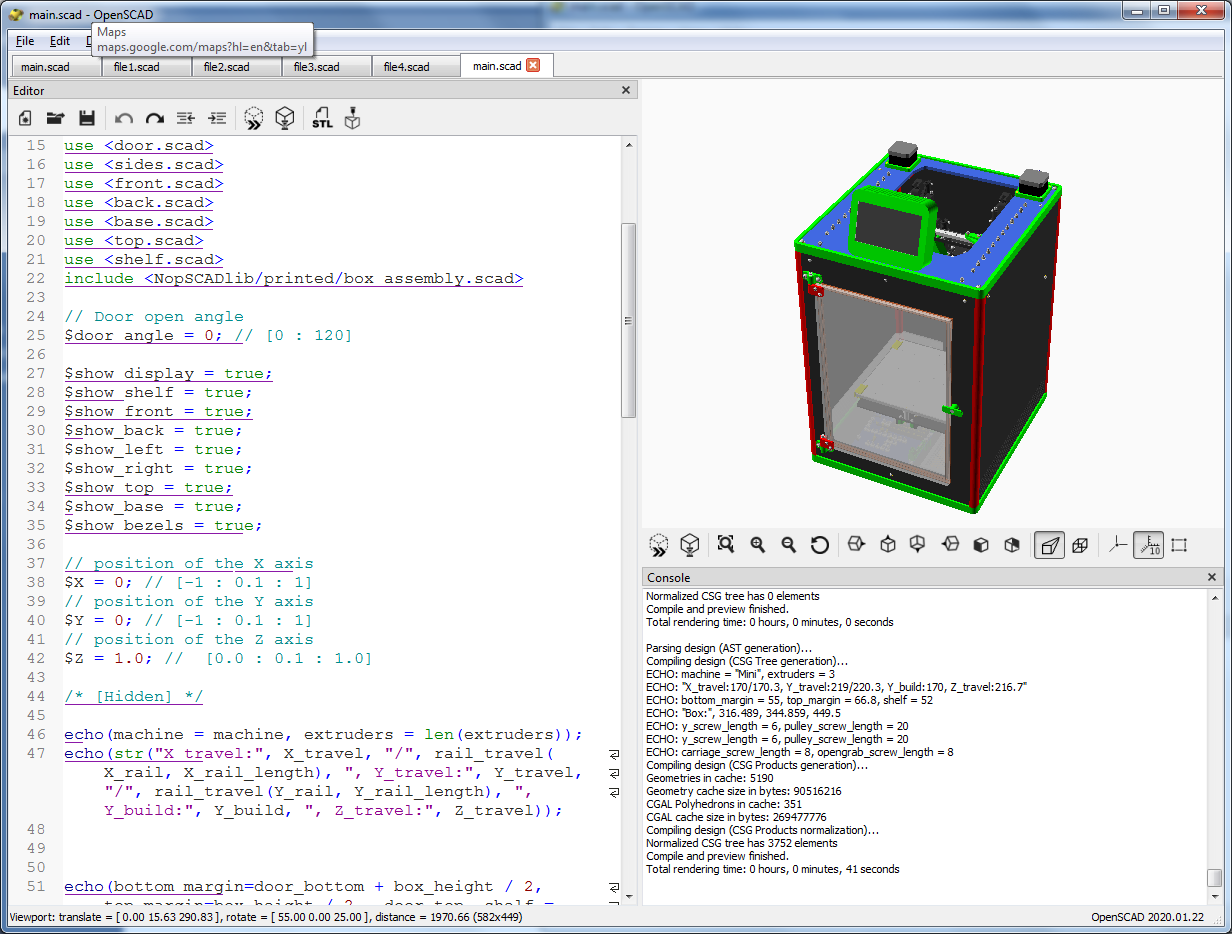Click the Redo arrow icon

(x=154, y=118)
